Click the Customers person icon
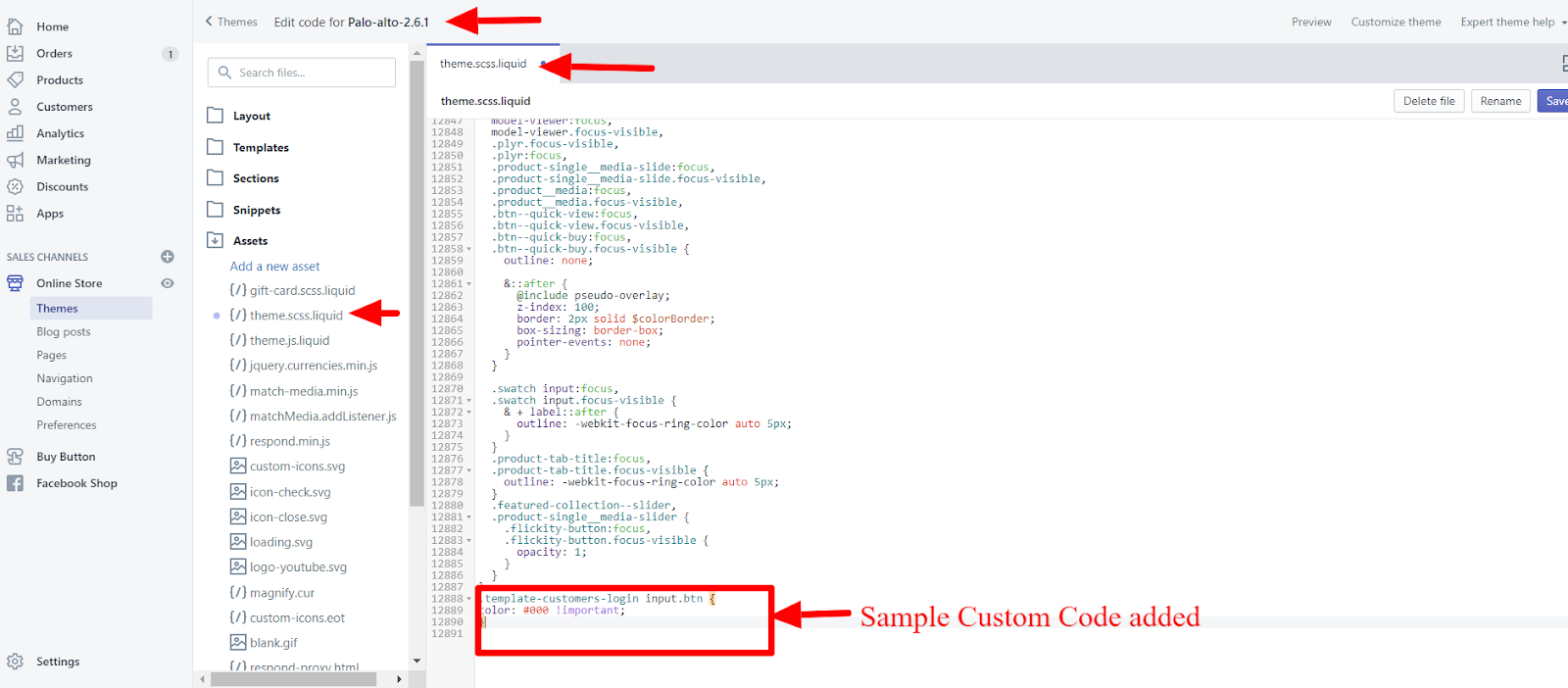Image resolution: width=1568 pixels, height=688 pixels. pos(15,106)
